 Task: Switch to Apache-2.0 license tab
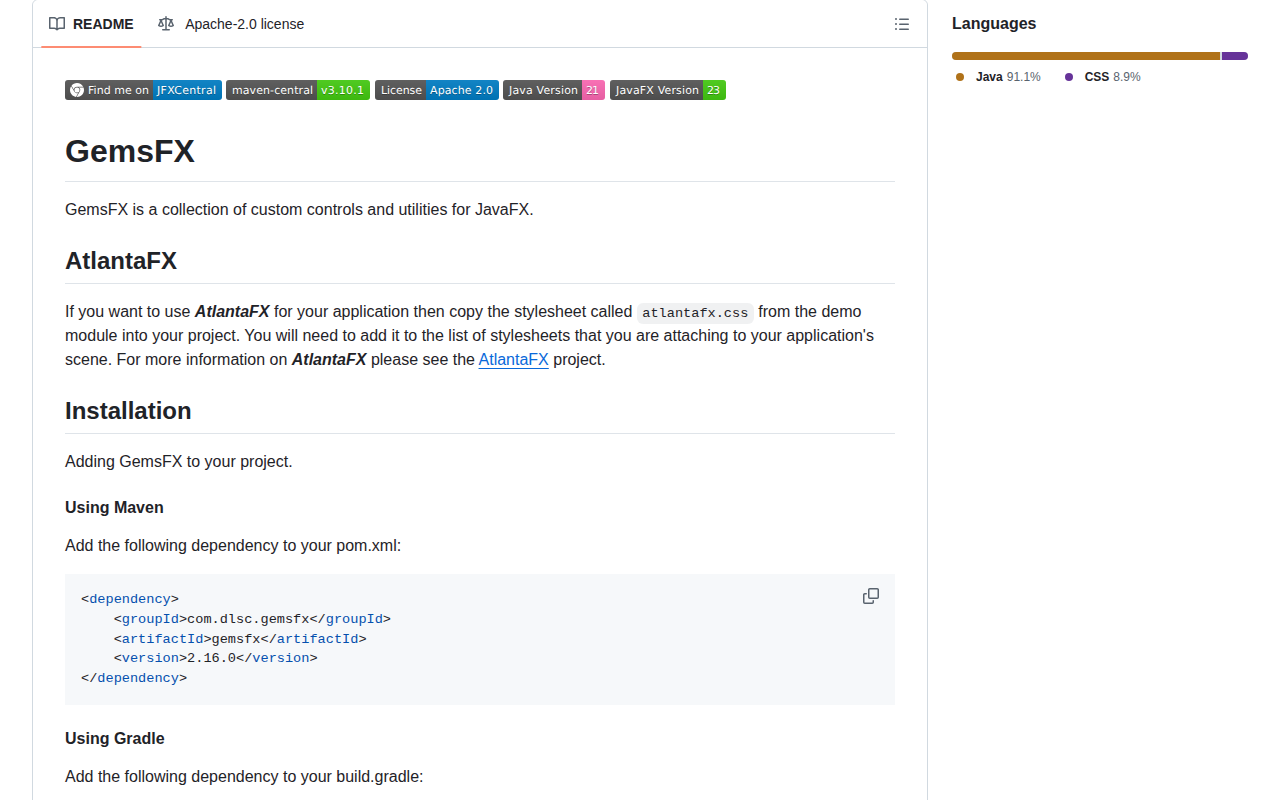[x=231, y=24]
